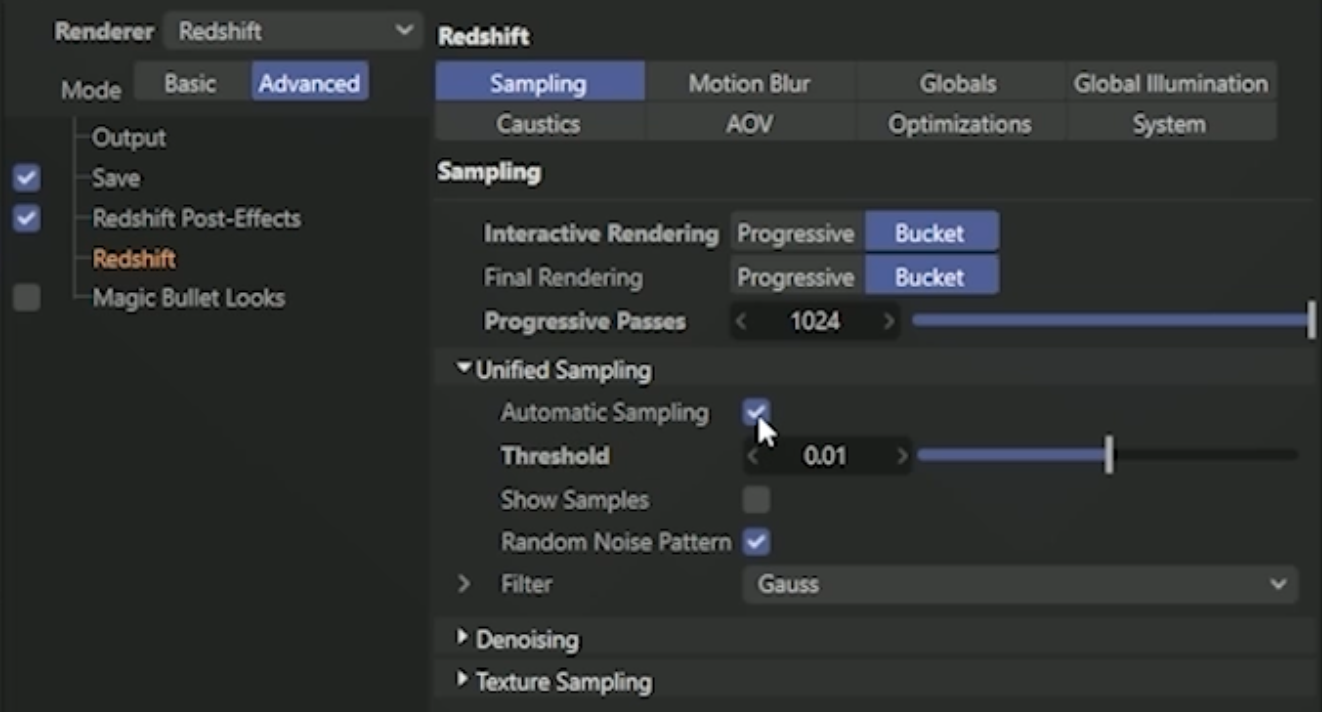
Task: Click the Threshold value field
Action: click(x=826, y=456)
